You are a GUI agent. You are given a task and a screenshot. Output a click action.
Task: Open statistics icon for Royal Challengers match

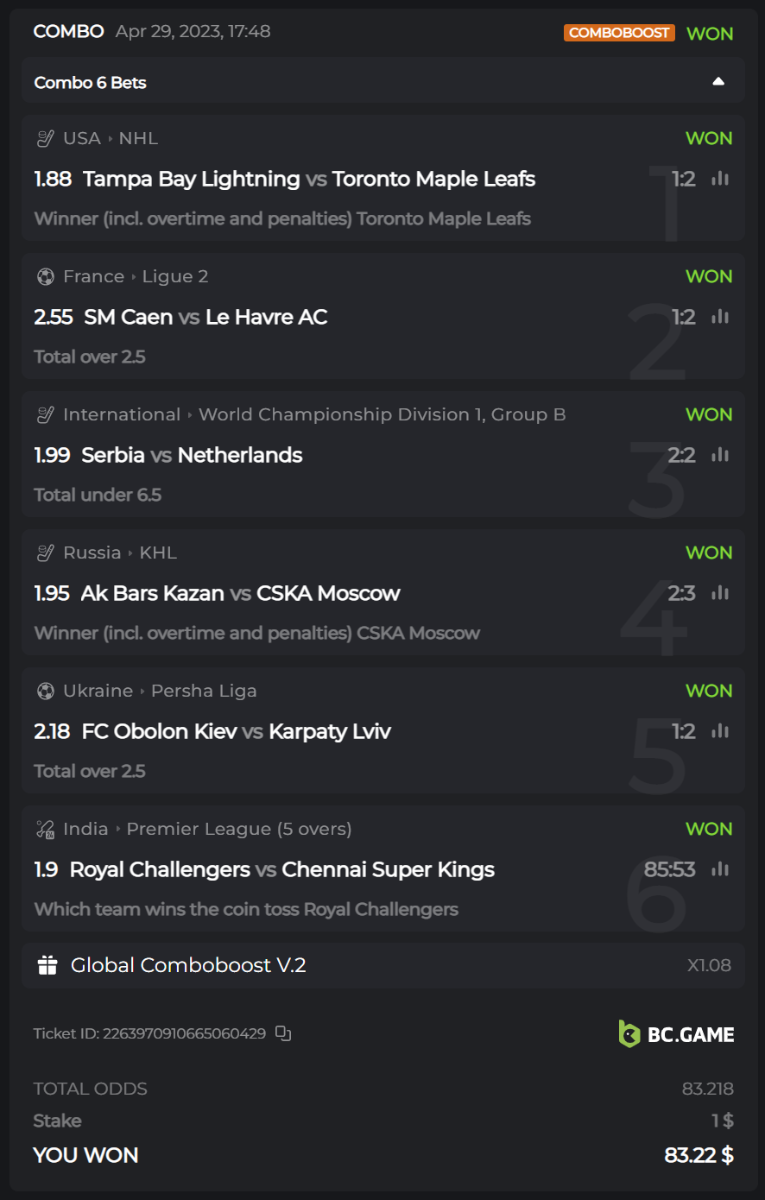tap(720, 869)
